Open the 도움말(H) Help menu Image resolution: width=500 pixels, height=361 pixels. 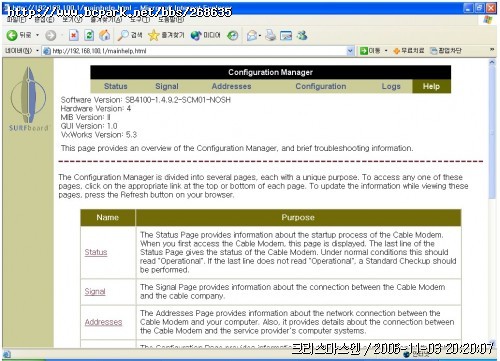point(171,20)
